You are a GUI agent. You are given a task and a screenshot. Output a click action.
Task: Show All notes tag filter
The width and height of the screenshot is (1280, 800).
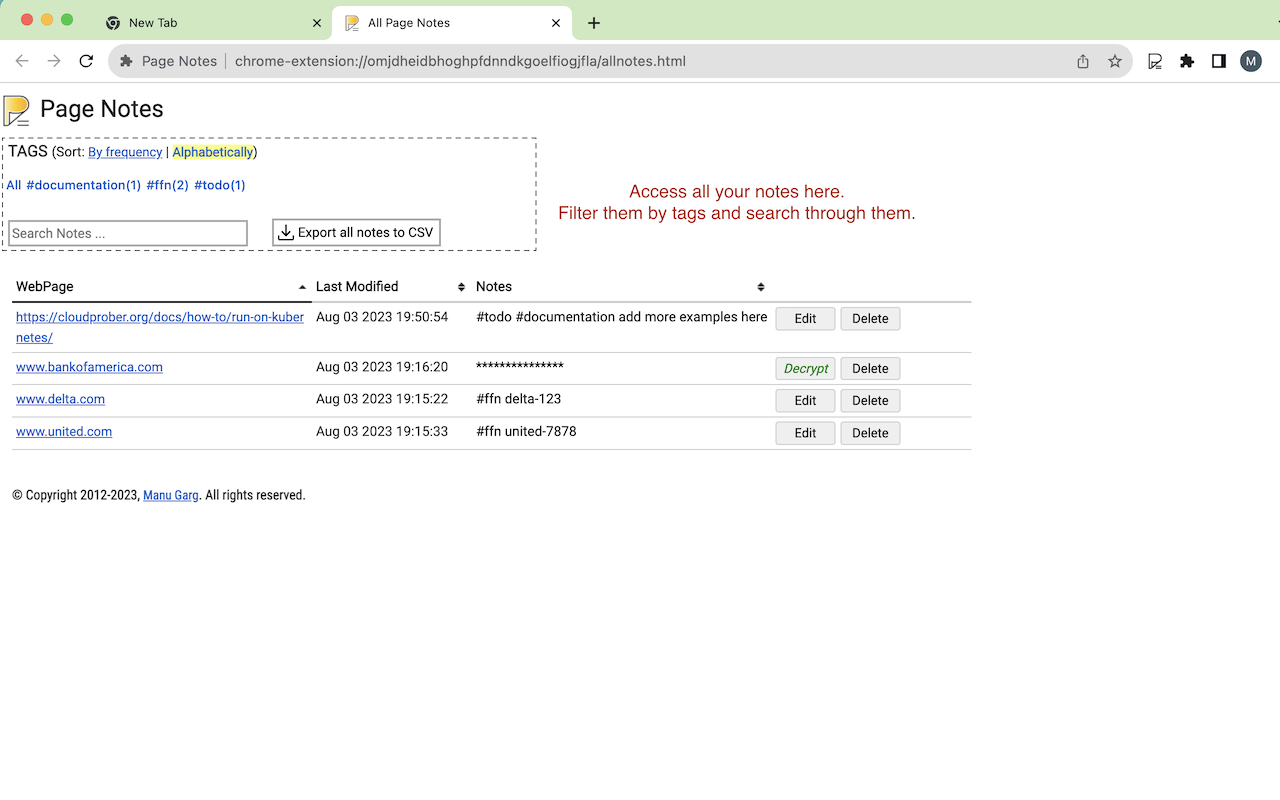click(x=14, y=185)
